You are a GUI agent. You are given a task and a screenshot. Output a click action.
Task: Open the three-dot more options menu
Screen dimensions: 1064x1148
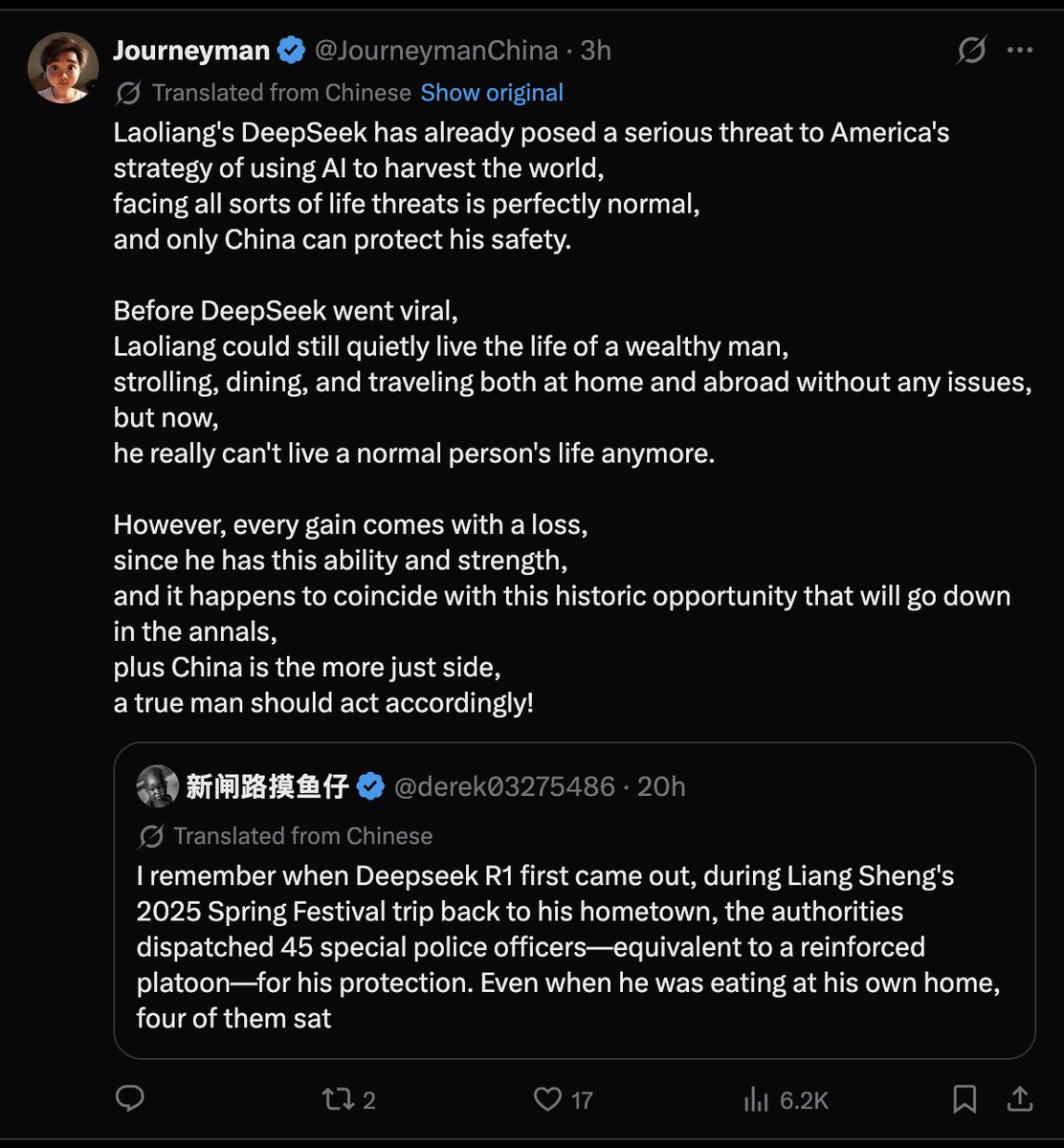(1020, 51)
